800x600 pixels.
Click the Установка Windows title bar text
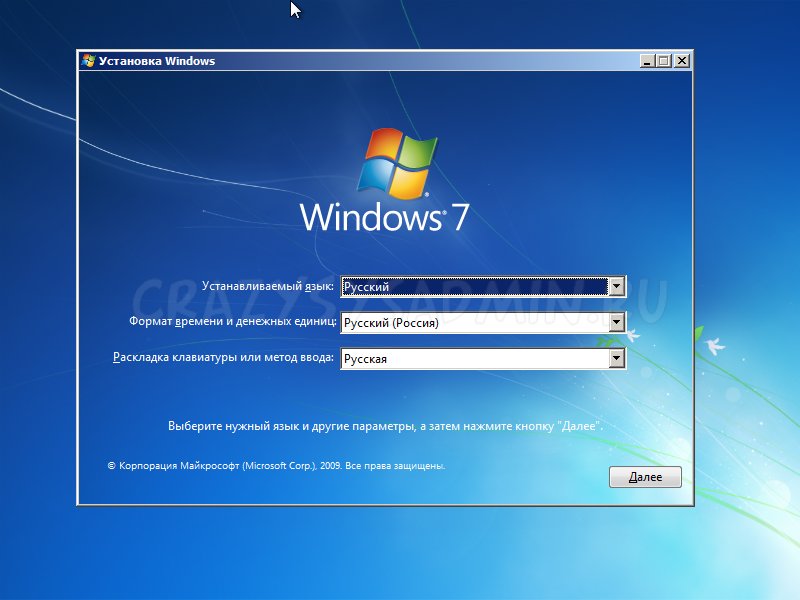[x=157, y=61]
